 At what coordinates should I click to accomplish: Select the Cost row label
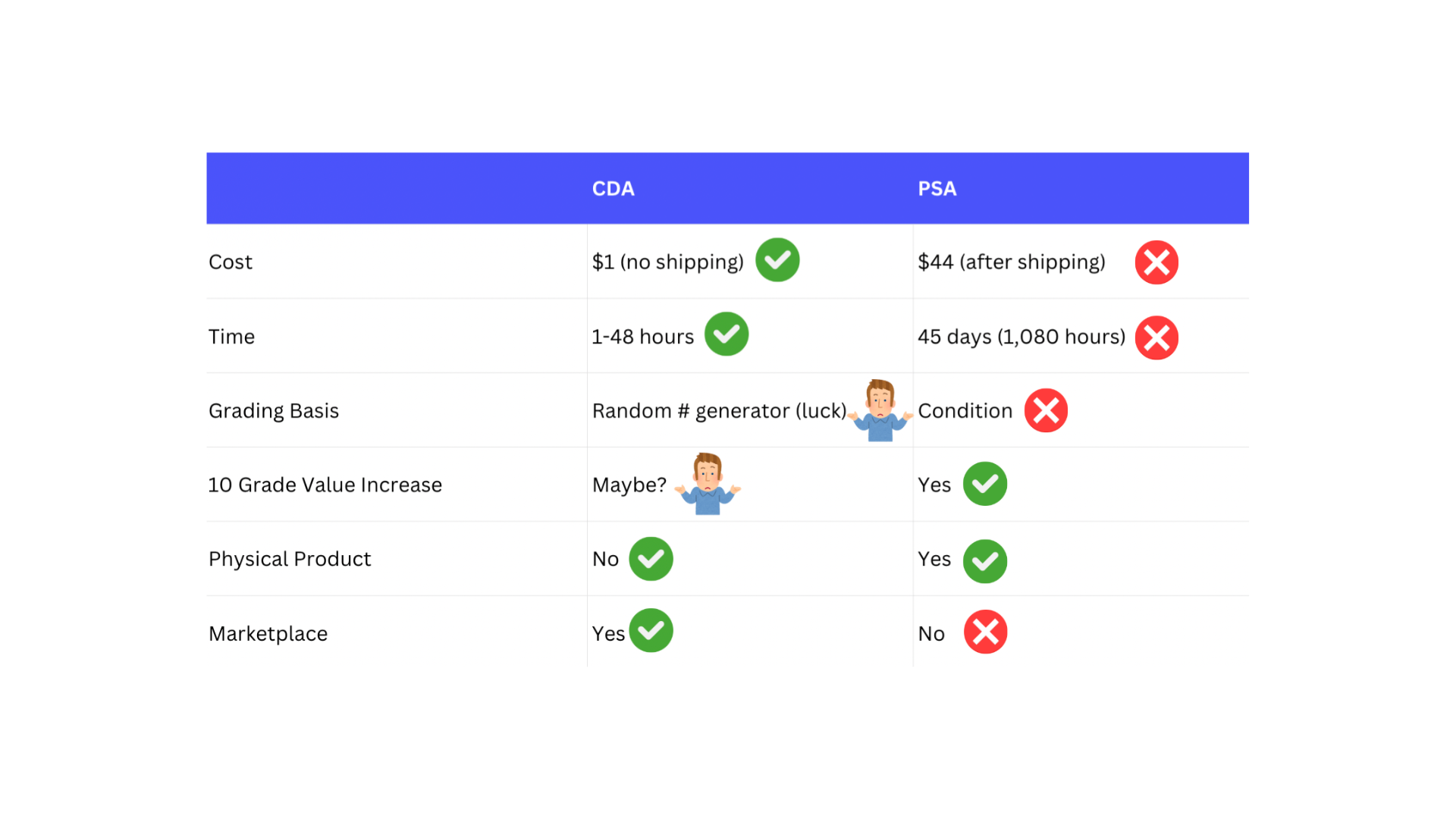pyautogui.click(x=231, y=262)
